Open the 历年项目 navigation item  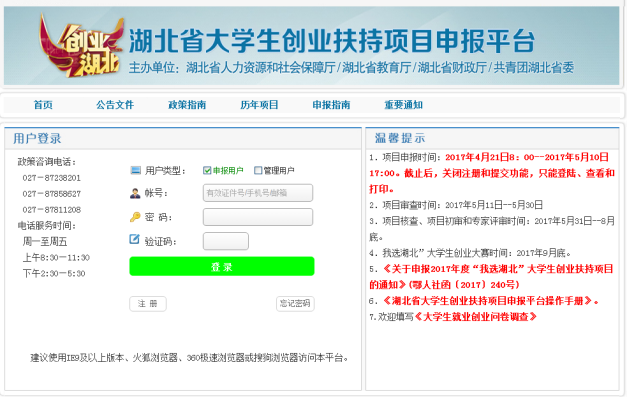pos(259,105)
